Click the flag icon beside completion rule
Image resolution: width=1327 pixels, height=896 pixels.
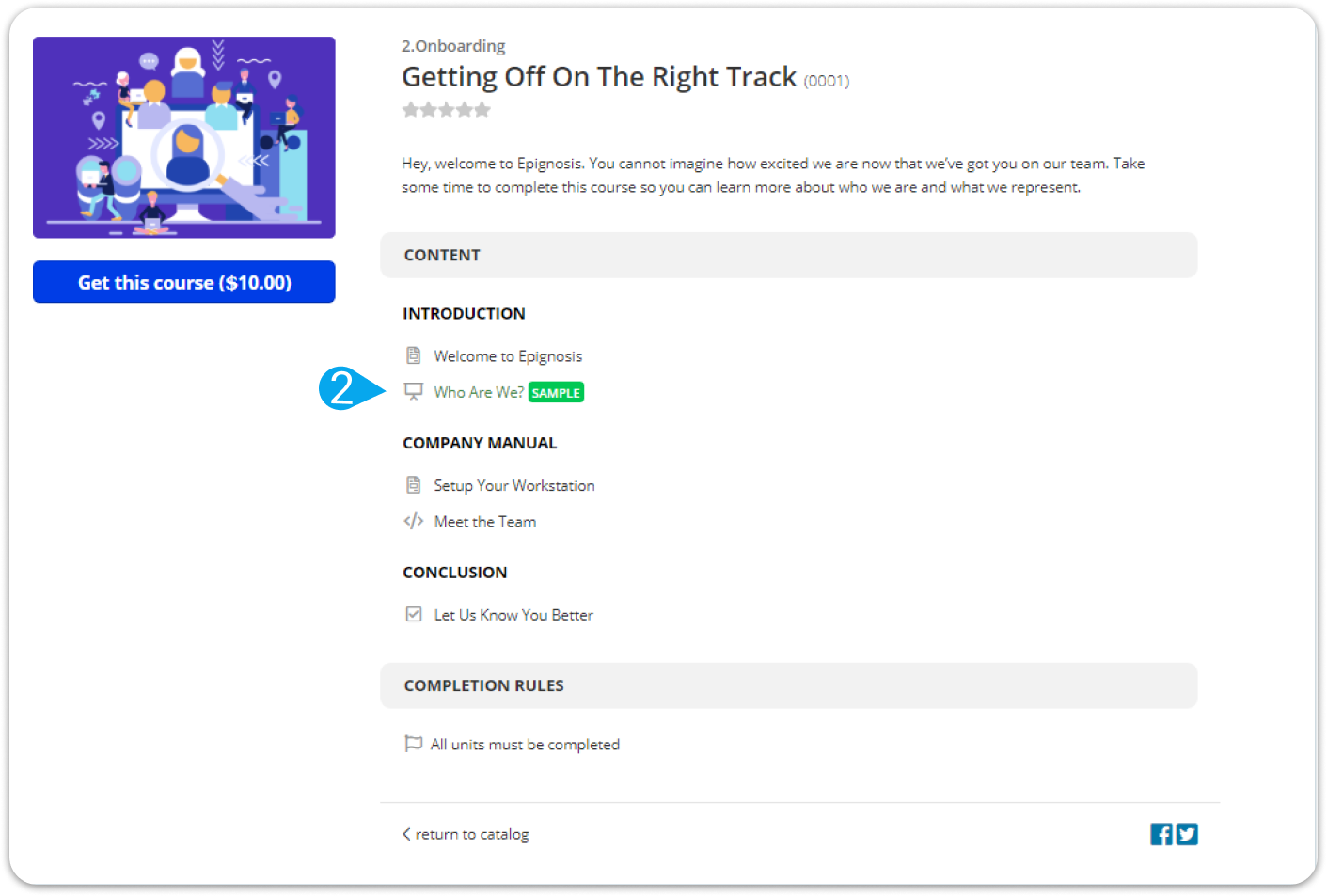click(413, 744)
